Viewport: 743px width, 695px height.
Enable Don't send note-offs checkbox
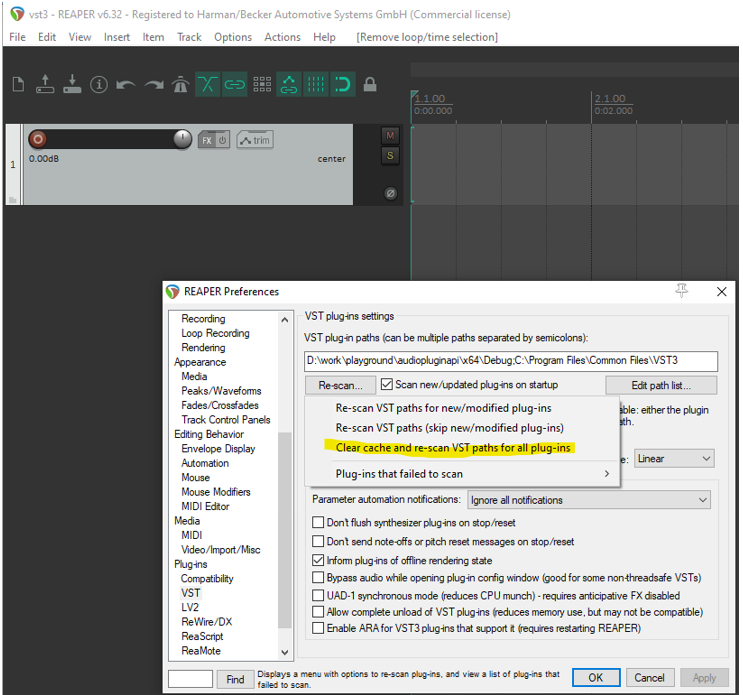[318, 541]
